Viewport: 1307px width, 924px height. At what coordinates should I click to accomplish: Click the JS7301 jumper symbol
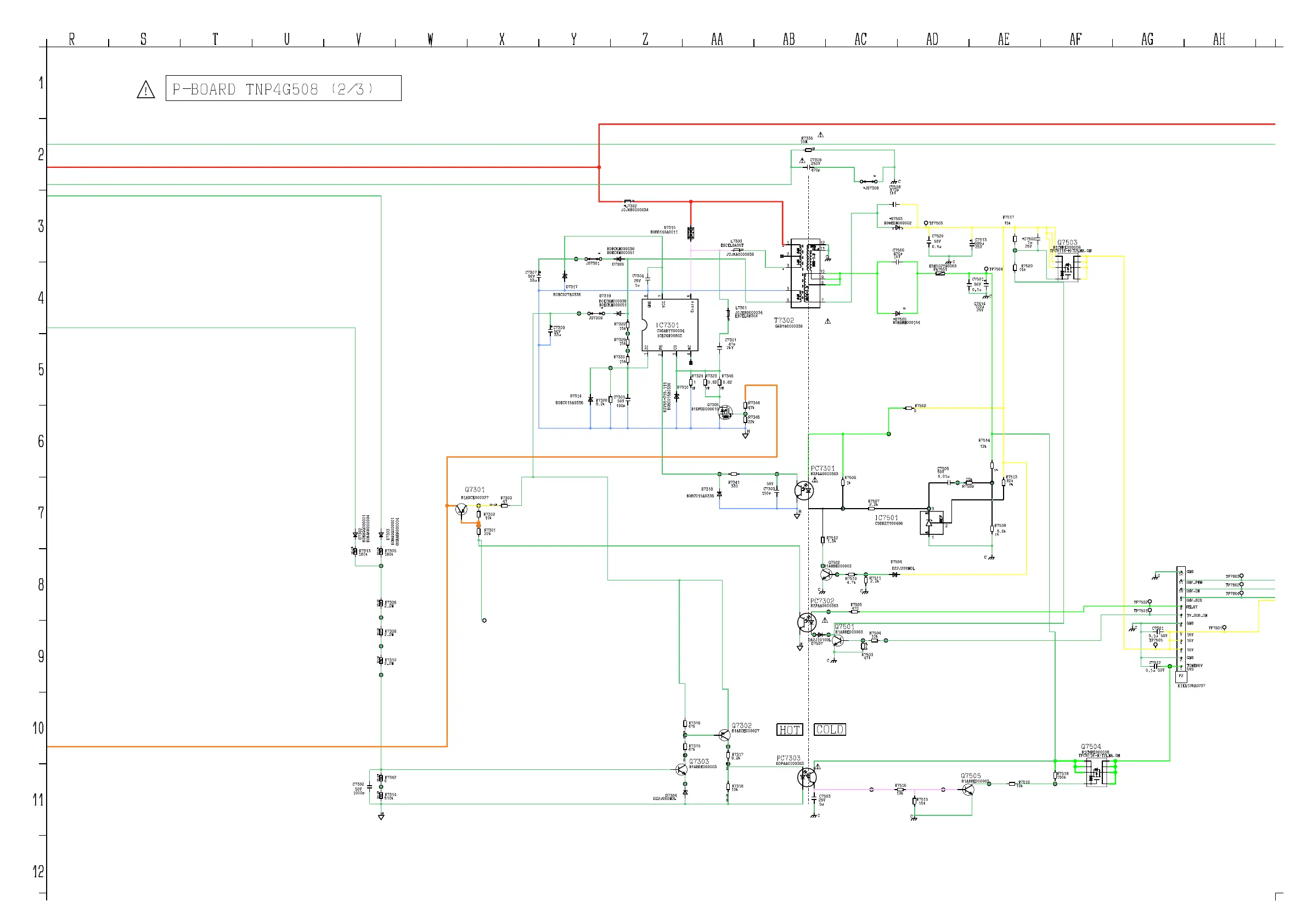(x=593, y=259)
